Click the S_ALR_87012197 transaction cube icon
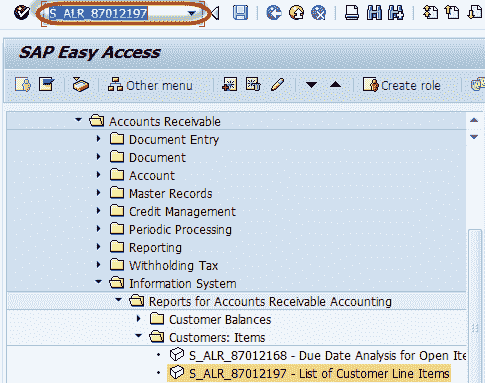This screenshot has width=485, height=383. (x=177, y=372)
